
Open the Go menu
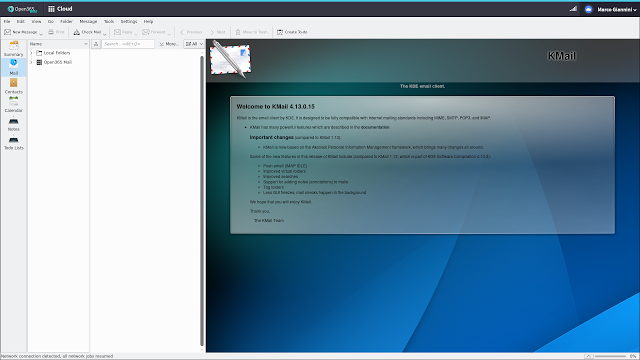click(x=51, y=21)
